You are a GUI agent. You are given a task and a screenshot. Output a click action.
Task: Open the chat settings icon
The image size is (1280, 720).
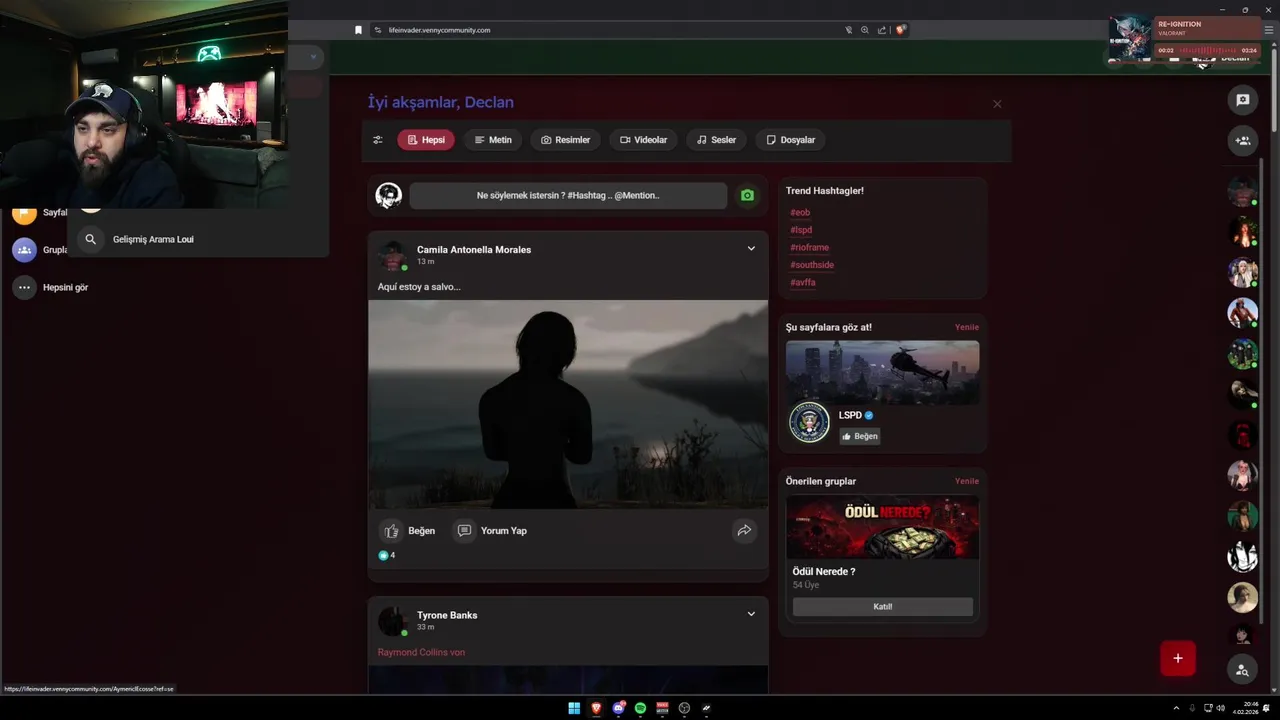[x=1242, y=100]
